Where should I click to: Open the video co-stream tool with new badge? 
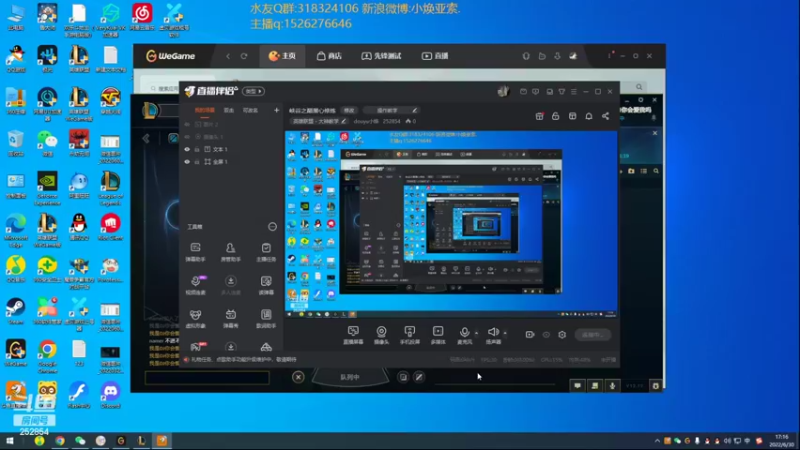click(195, 285)
